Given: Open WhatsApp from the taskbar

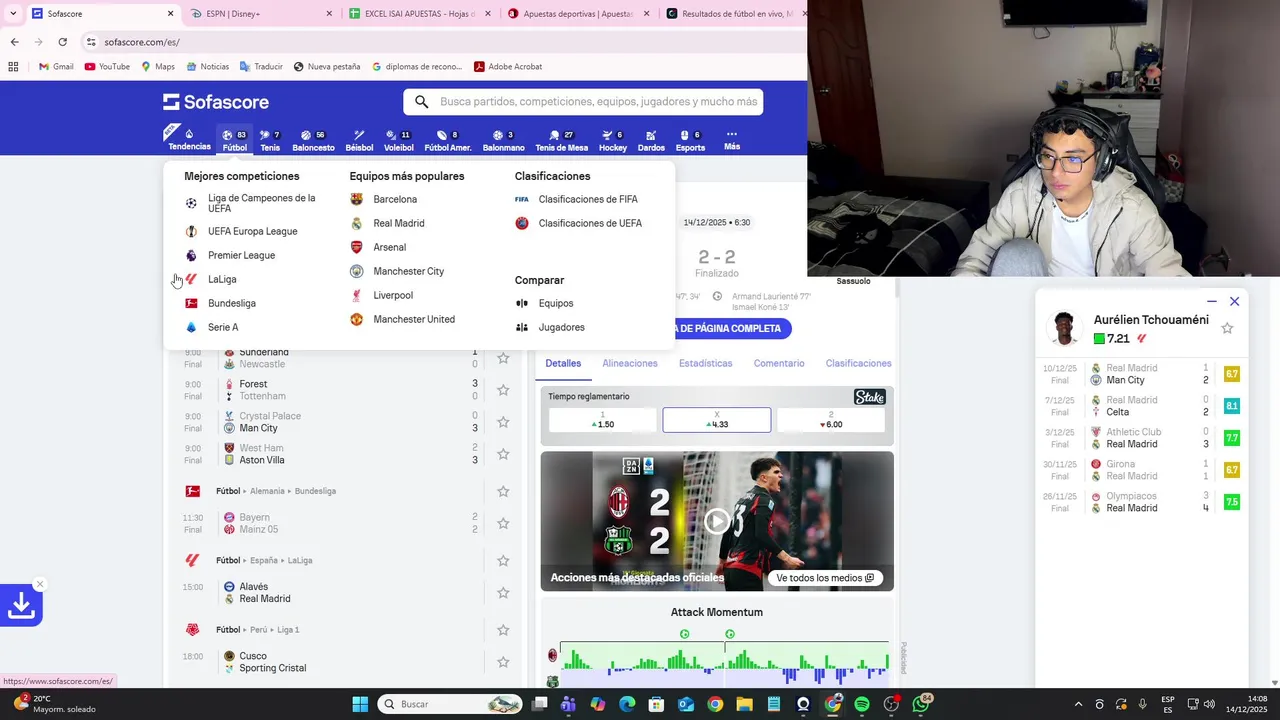Looking at the screenshot, I should (920, 704).
